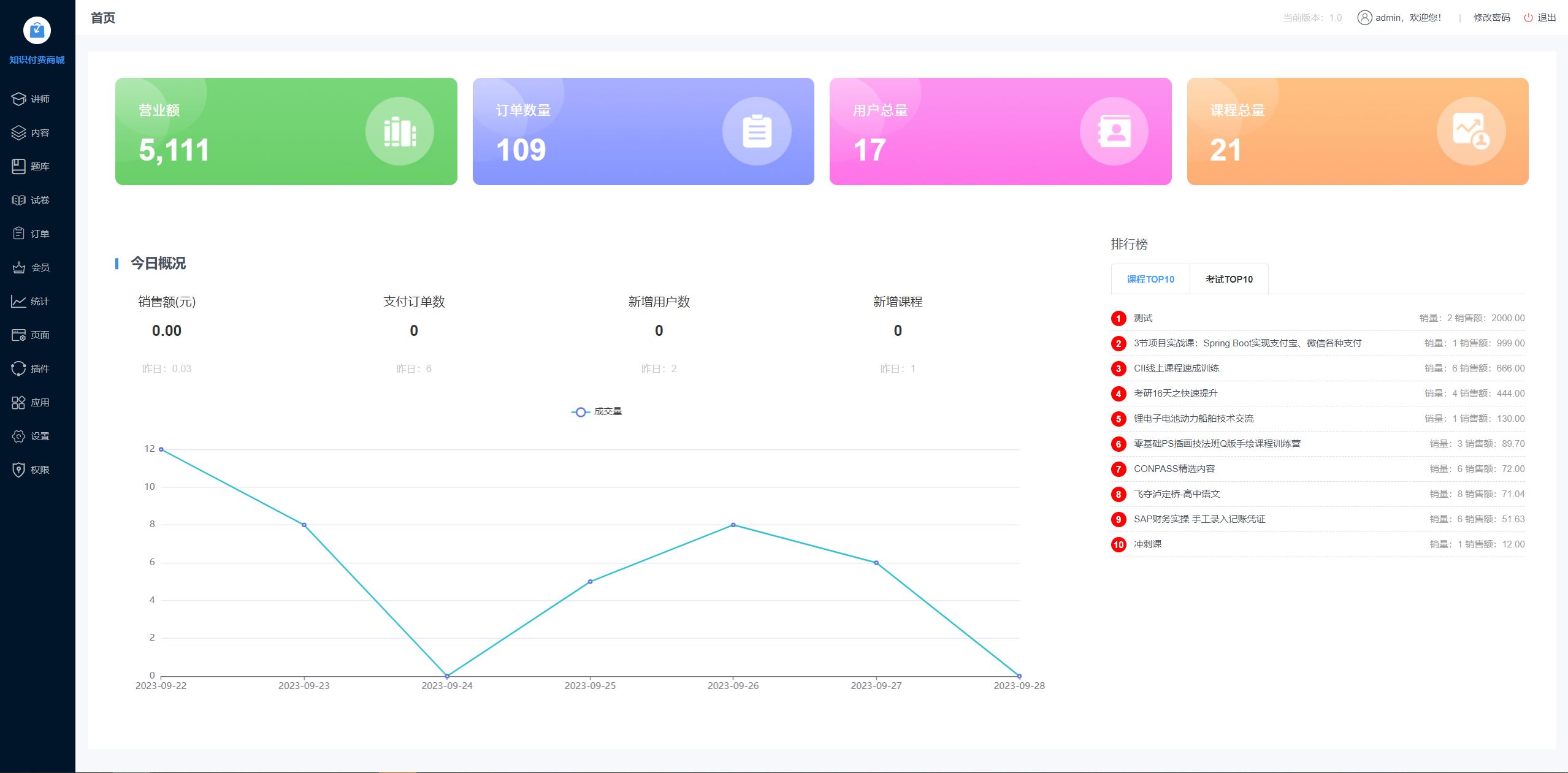
Task: Click the 题库 book icon
Action: (x=18, y=166)
